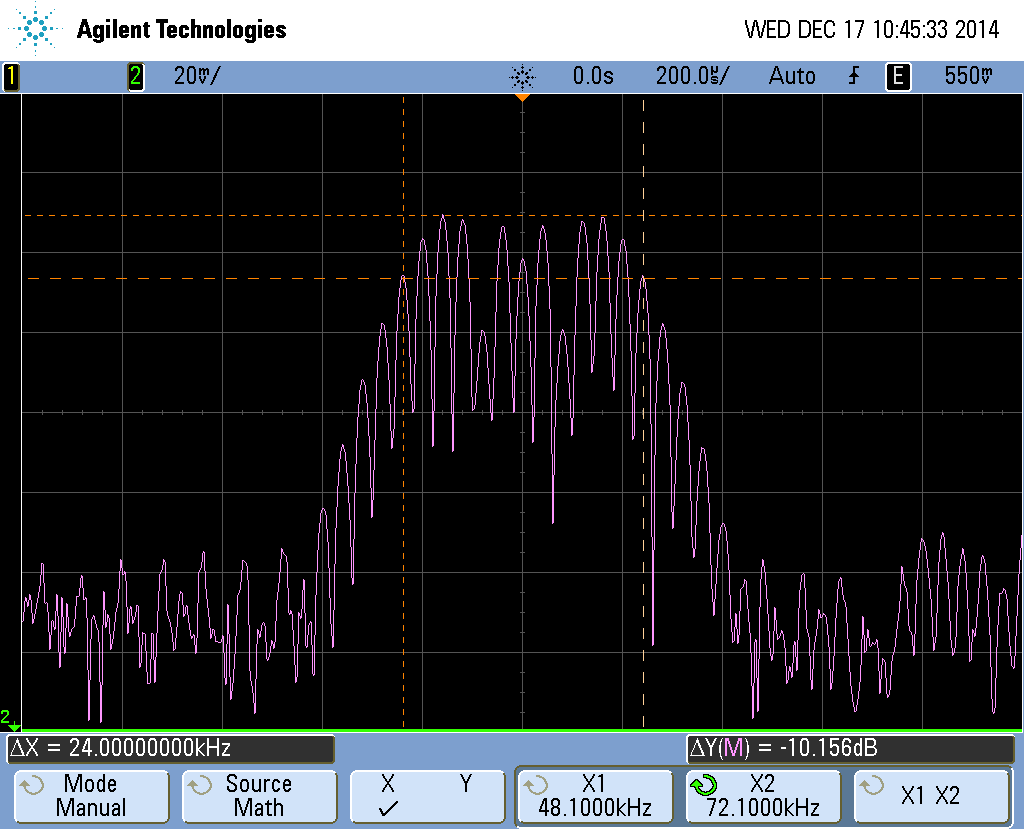This screenshot has width=1024, height=829.
Task: Select the X1 X2 linked cursors softkey
Action: (930, 796)
